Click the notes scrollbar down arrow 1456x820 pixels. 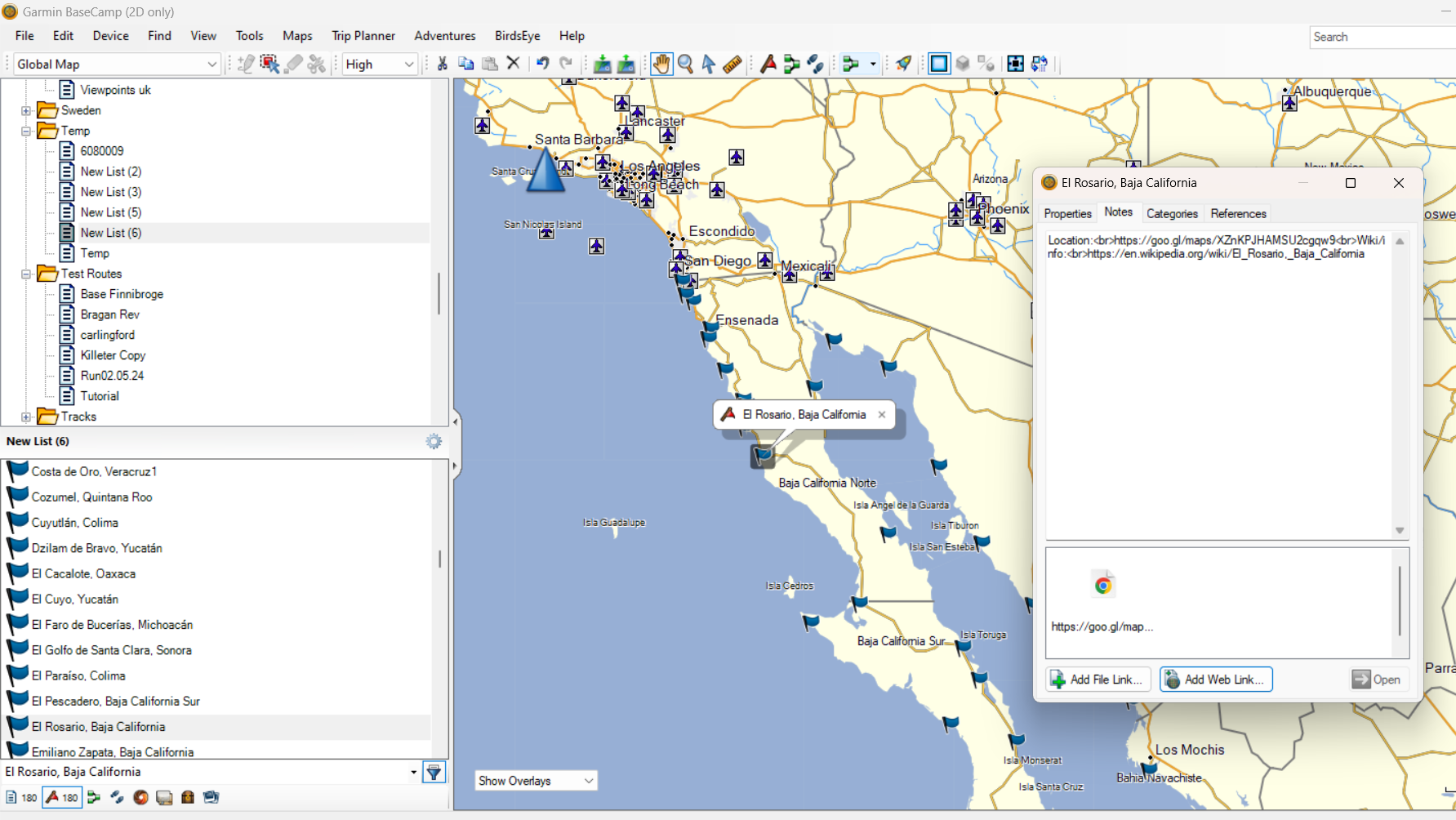pyautogui.click(x=1400, y=531)
